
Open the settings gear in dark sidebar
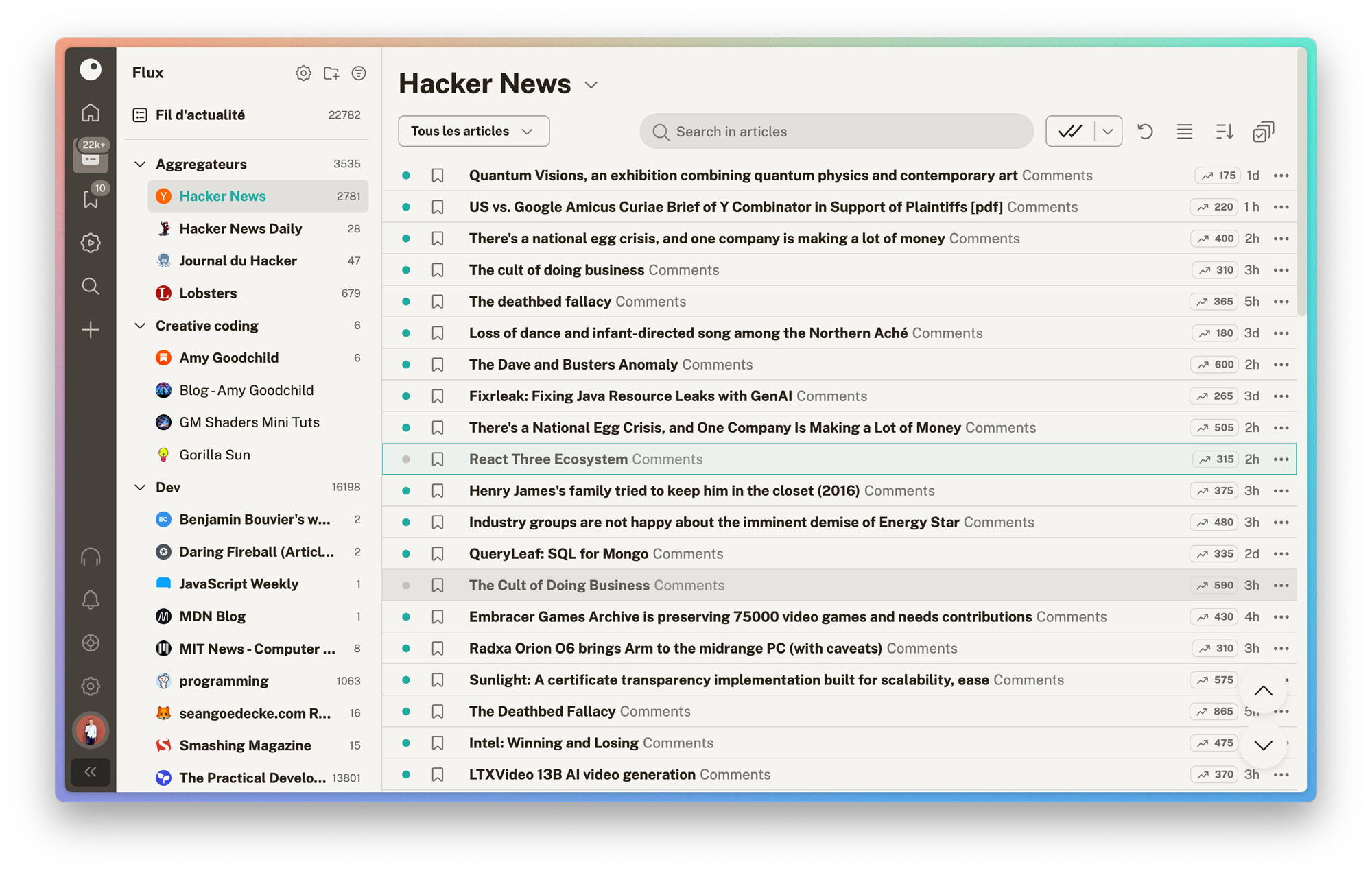point(91,686)
